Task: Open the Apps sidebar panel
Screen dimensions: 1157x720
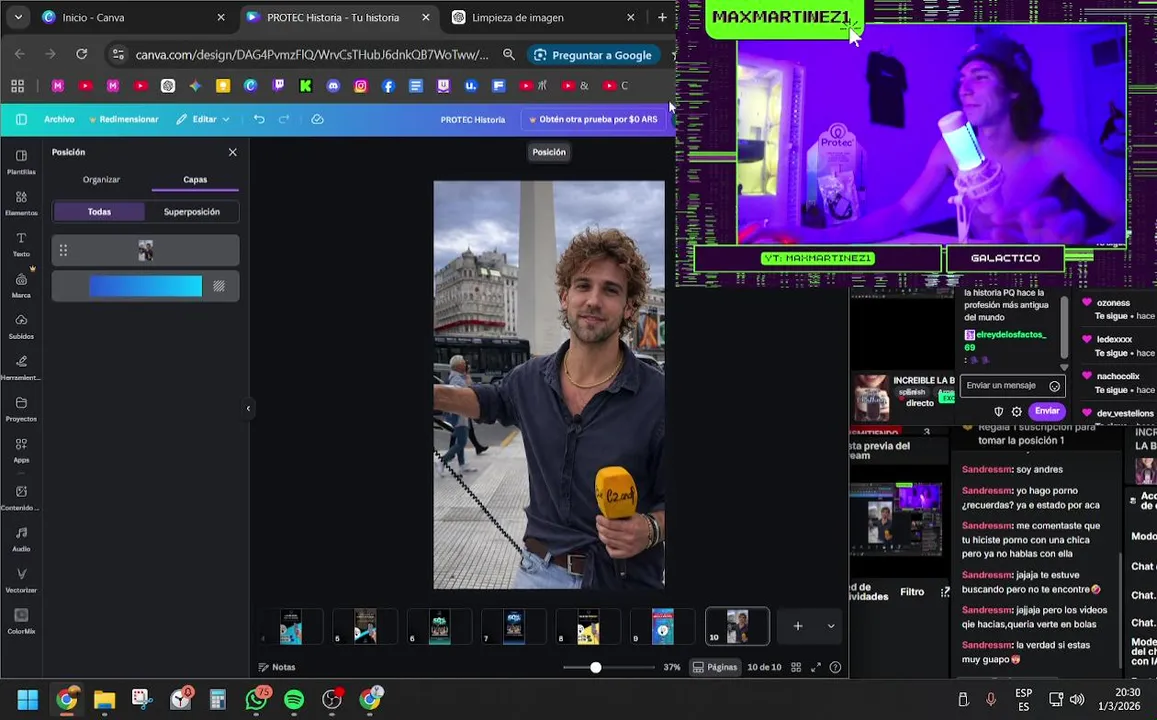Action: point(21,450)
